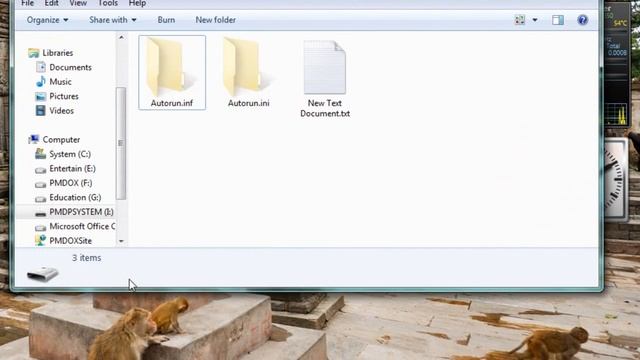This screenshot has height=360, width=640.
Task: Open the System (C:) drive
Action: pyautogui.click(x=70, y=154)
